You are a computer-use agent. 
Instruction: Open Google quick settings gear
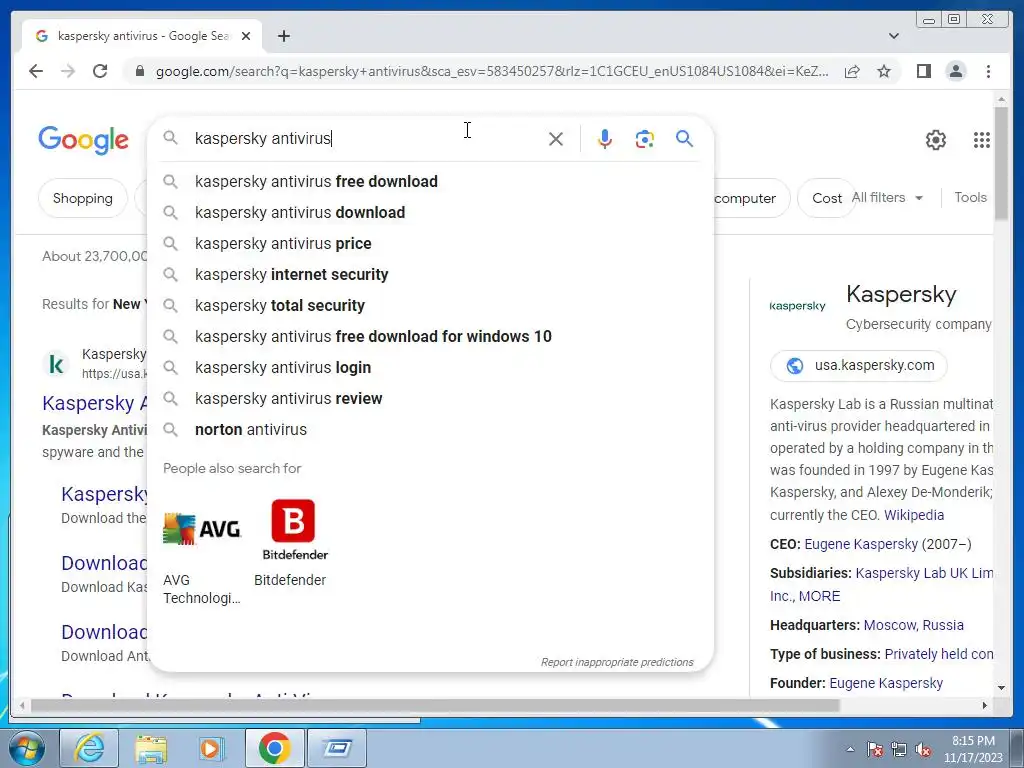pyautogui.click(x=935, y=140)
